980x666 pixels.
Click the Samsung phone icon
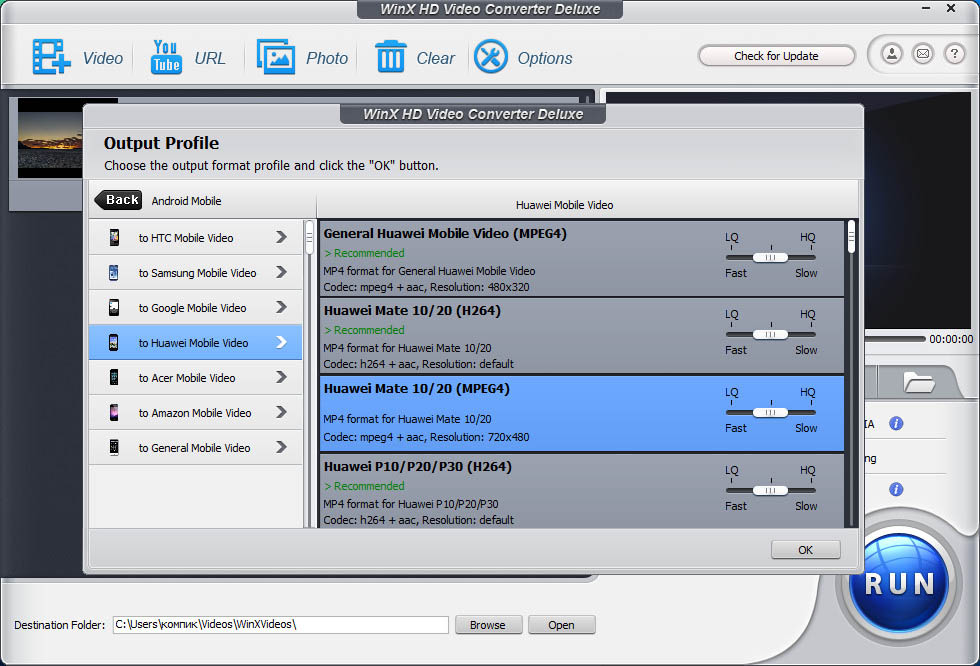(x=114, y=272)
